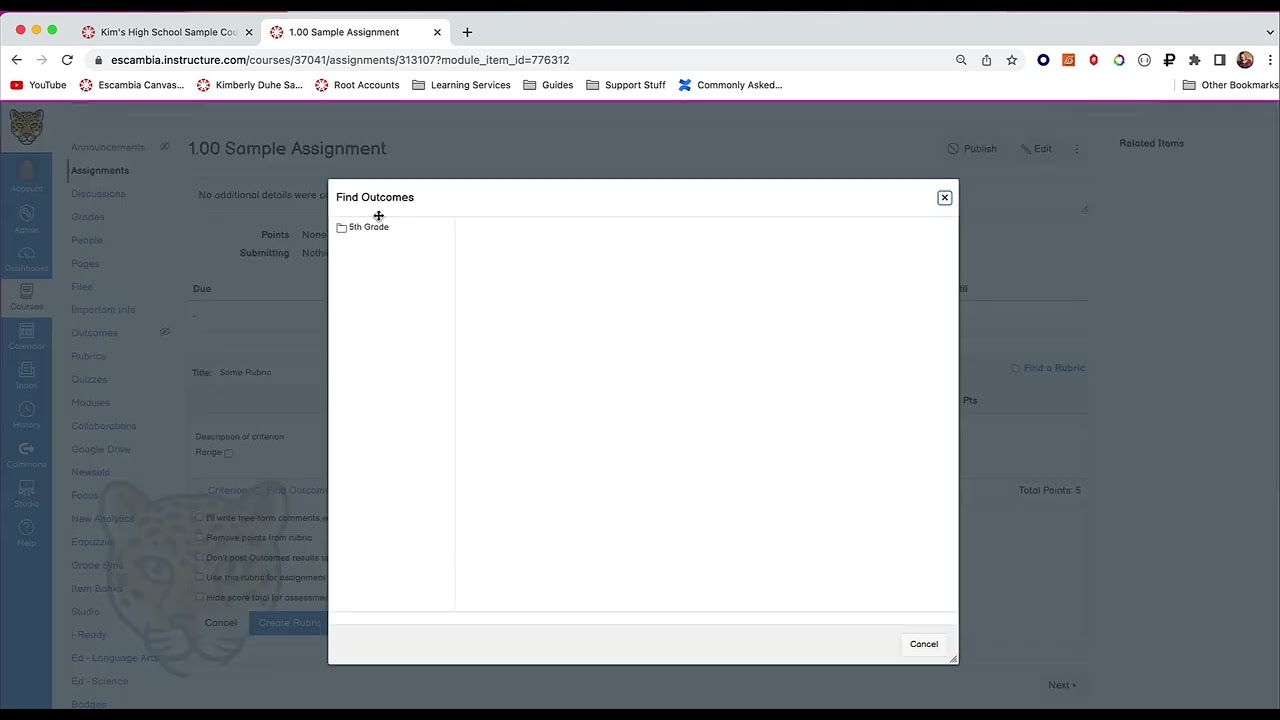Screen dimensions: 1280x720
Task: Close the 1.00 Sample Assignment tab
Action: pyautogui.click(x=437, y=32)
